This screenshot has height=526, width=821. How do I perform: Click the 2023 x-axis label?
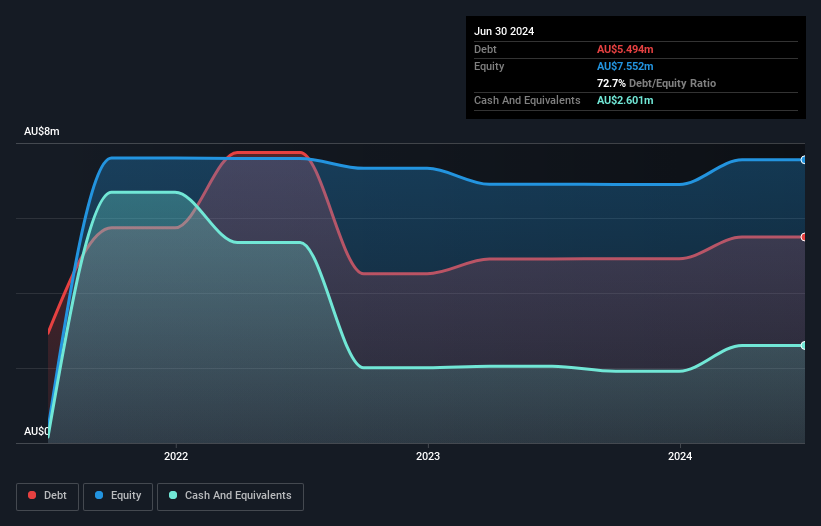tap(428, 456)
